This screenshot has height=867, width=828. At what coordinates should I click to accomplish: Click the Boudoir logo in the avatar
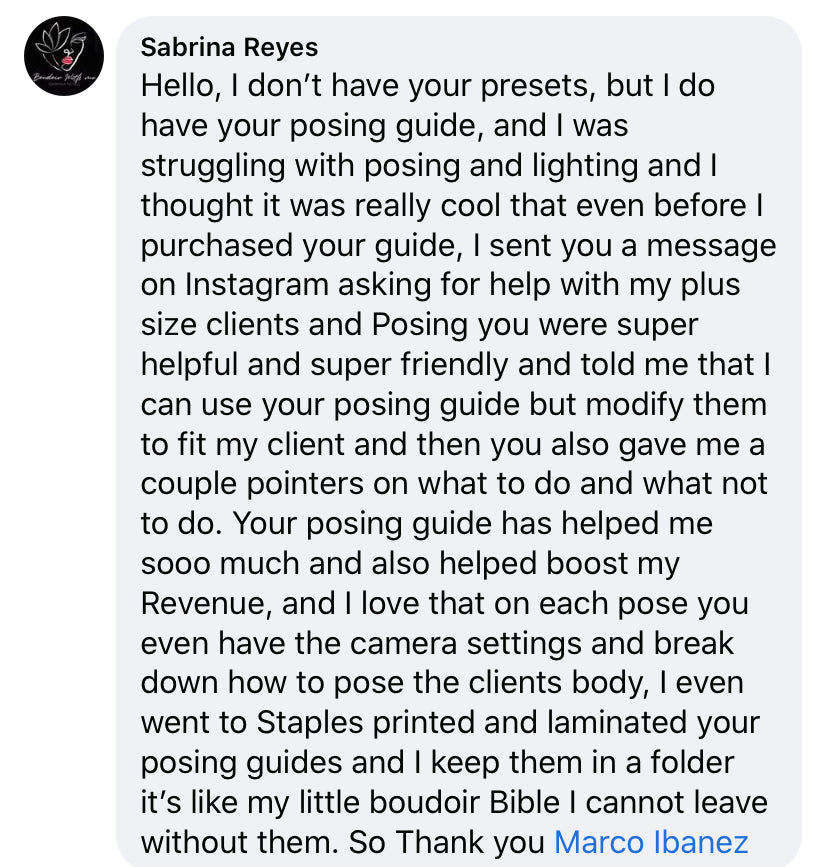(64, 52)
